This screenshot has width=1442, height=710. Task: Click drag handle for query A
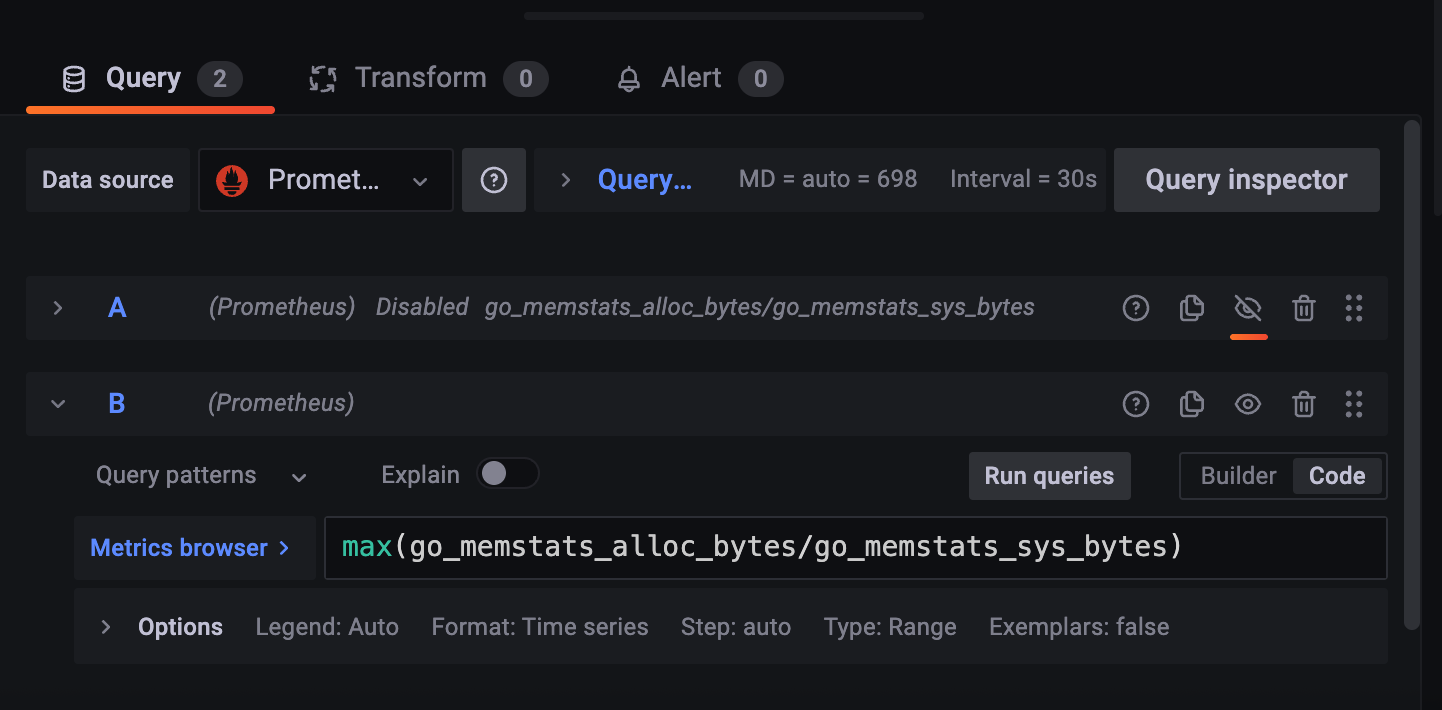click(1354, 308)
